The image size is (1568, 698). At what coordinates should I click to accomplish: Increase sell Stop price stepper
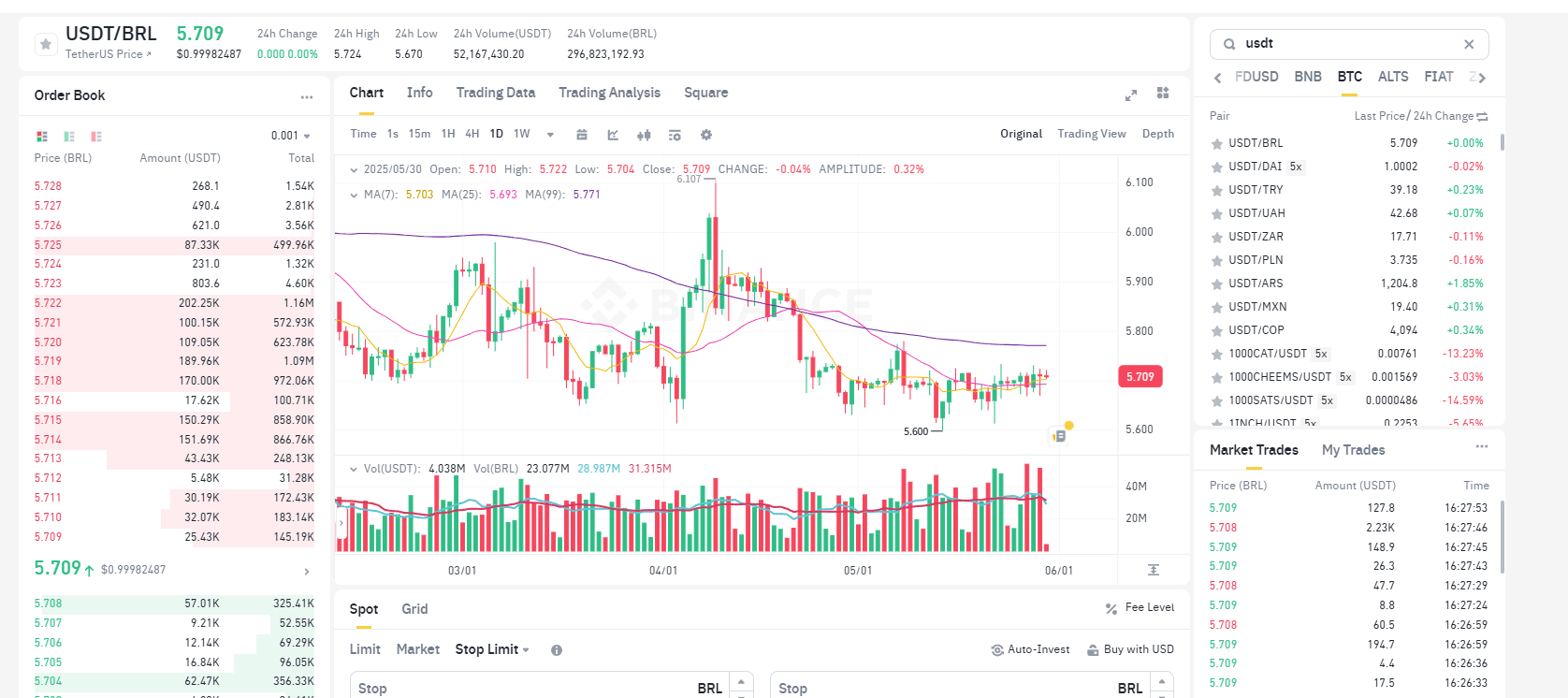1161,681
